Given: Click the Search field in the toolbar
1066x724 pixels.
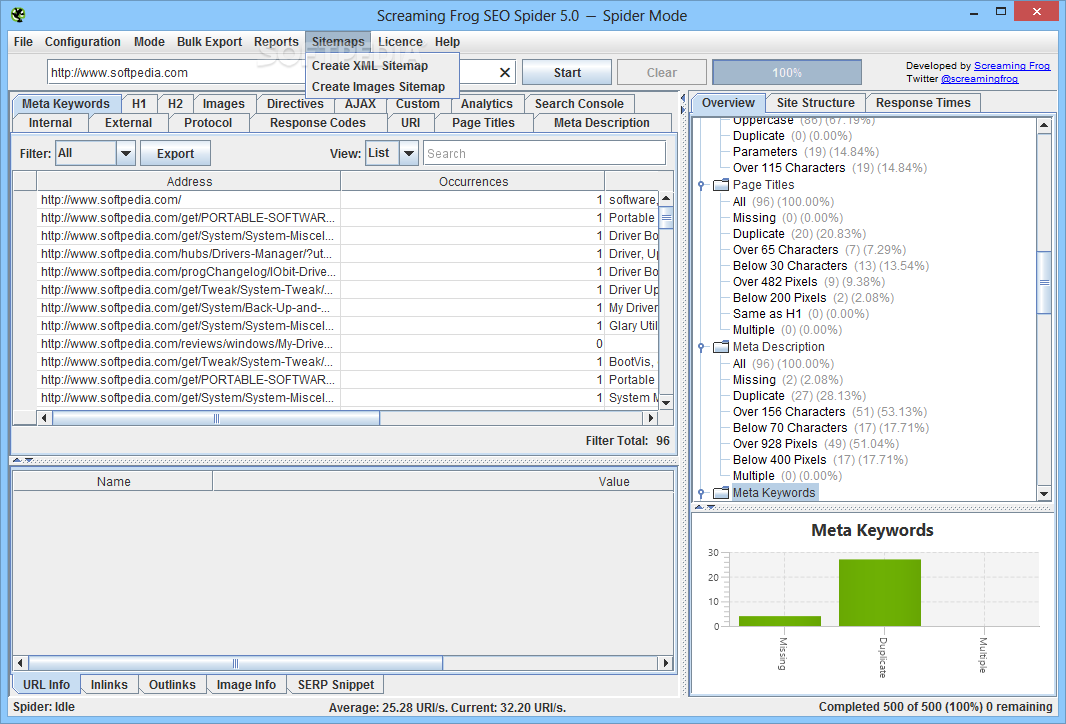Looking at the screenshot, I should (x=544, y=154).
